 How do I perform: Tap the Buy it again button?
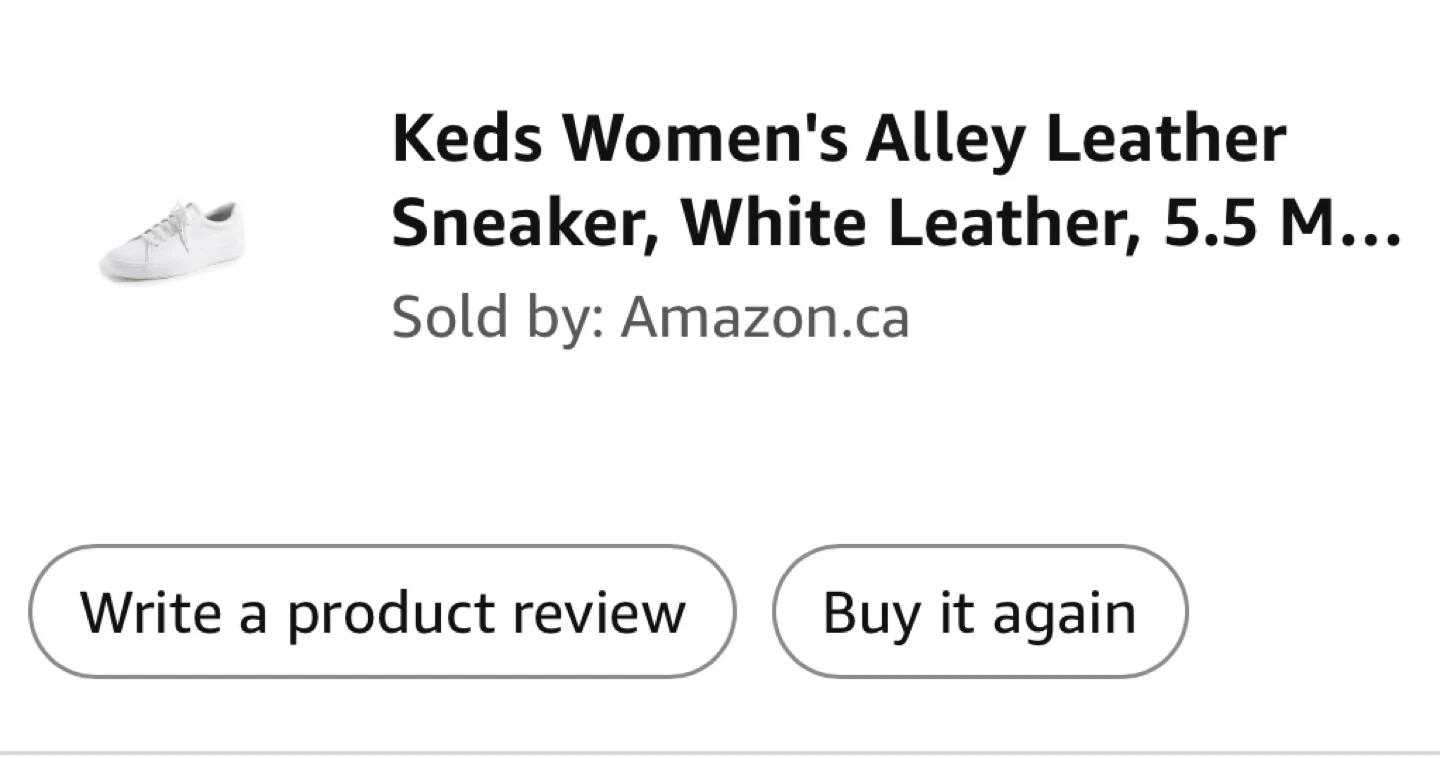coord(979,612)
